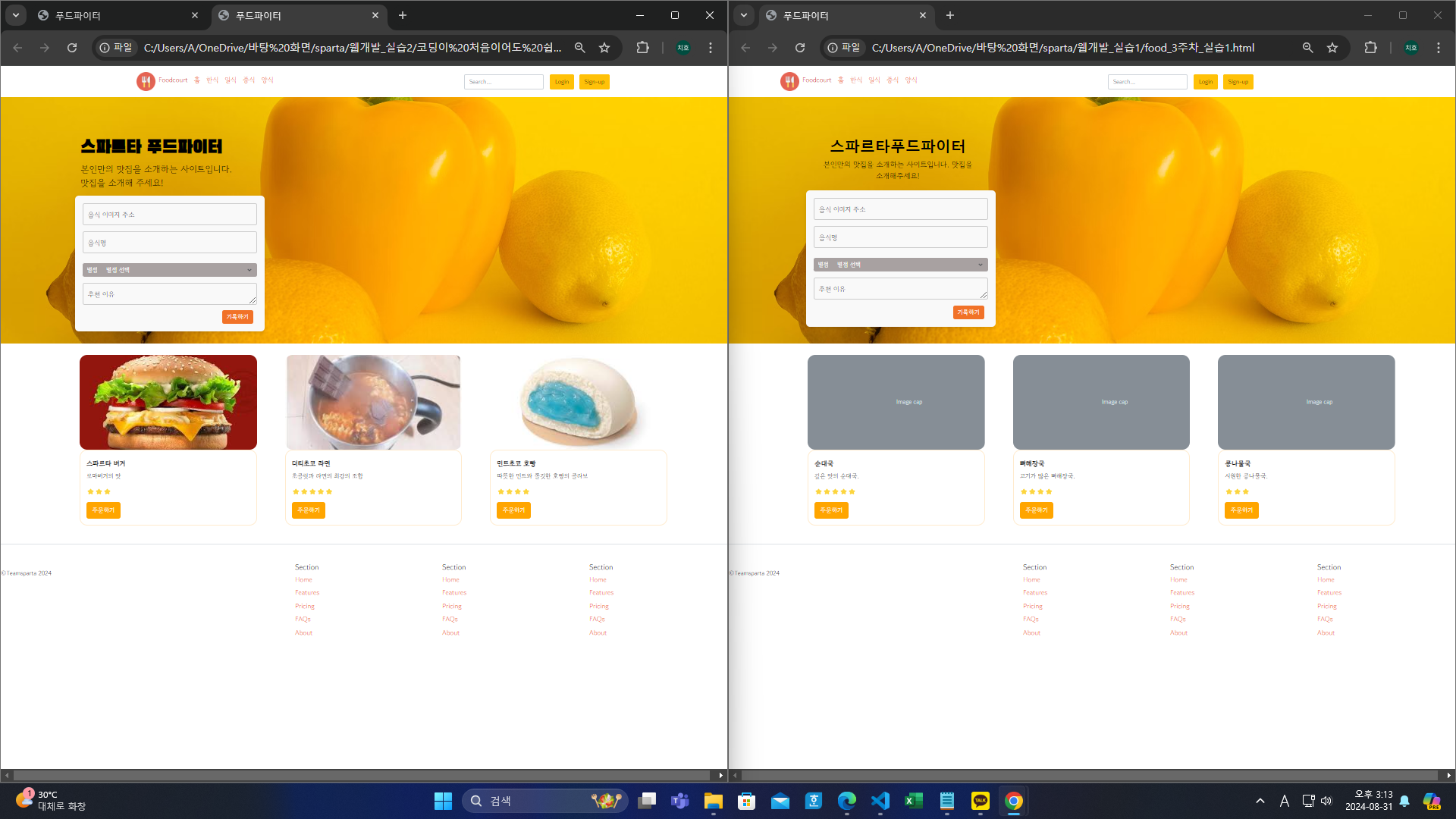This screenshot has height=819, width=1456.
Task: Open the profile avatar in left Chrome window
Action: coord(683,48)
